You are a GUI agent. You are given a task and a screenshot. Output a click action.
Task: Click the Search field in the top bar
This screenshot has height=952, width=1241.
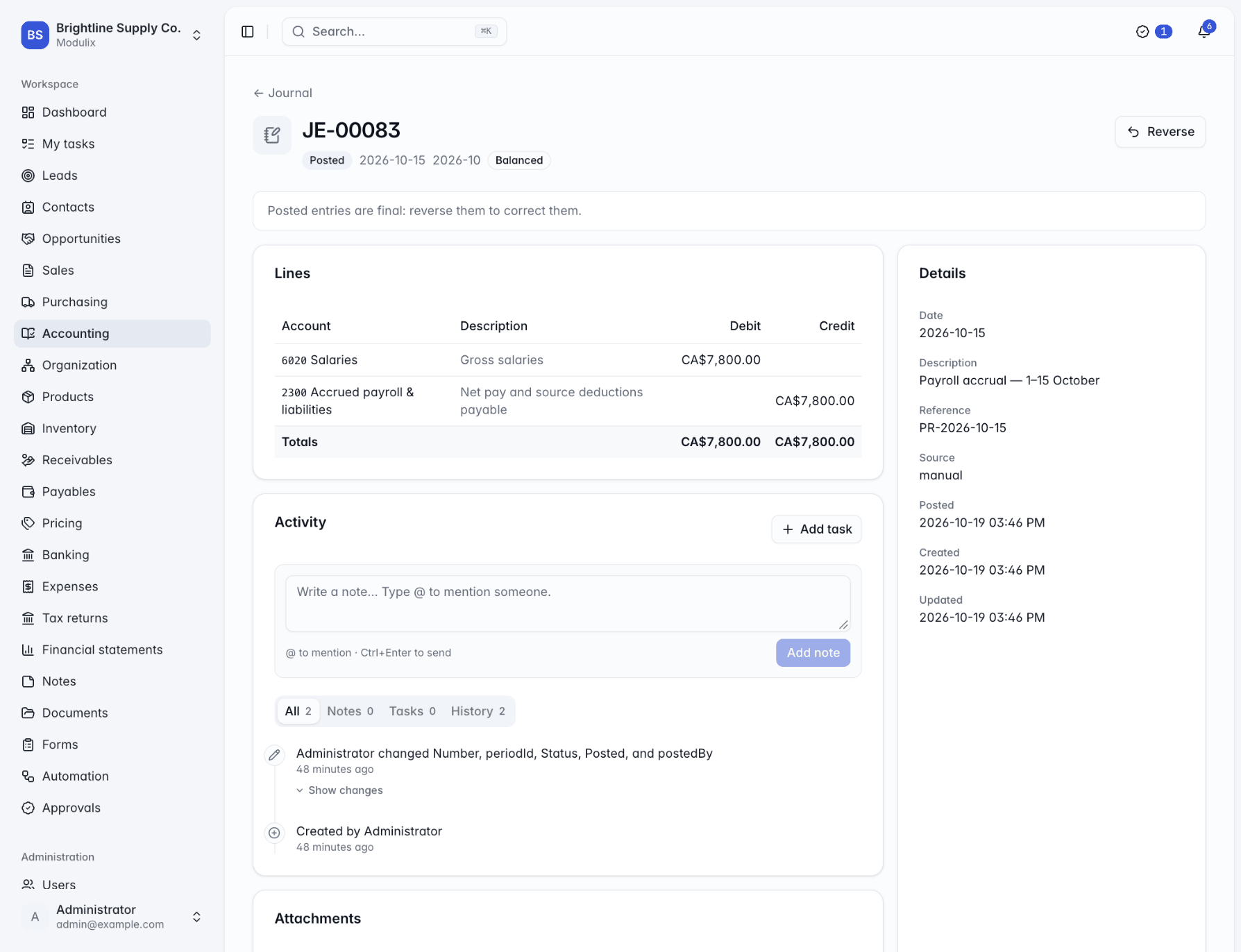(x=394, y=31)
